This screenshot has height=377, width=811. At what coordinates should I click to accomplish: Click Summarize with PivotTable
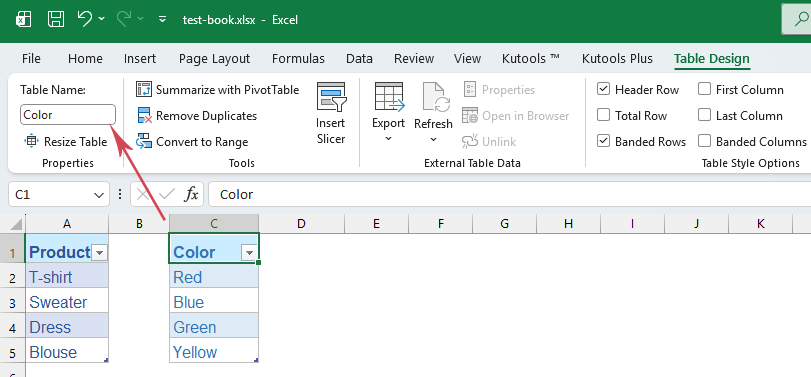coord(218,89)
